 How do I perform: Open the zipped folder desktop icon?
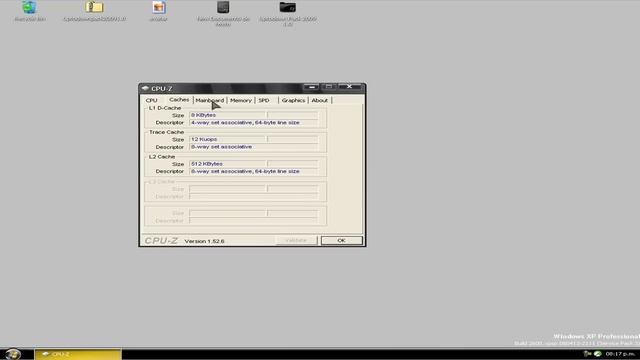(94, 7)
